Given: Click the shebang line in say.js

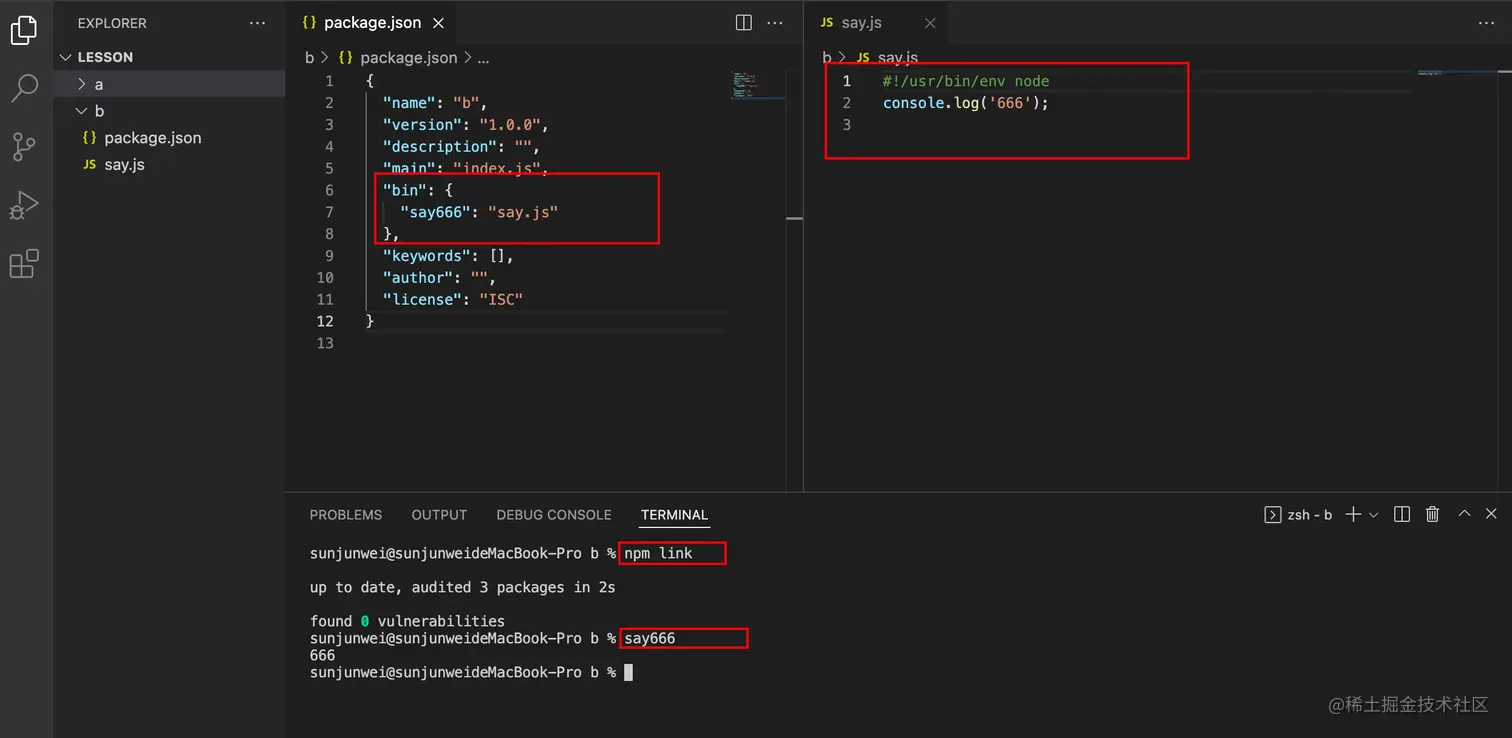Looking at the screenshot, I should pos(966,81).
